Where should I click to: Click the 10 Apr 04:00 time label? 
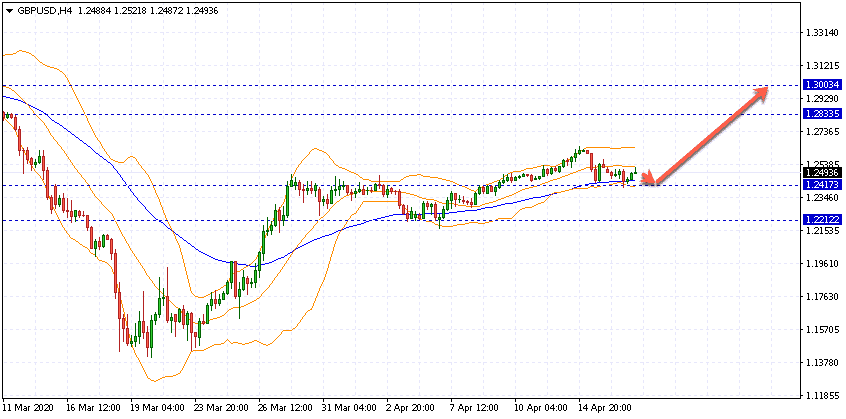[x=542, y=409]
